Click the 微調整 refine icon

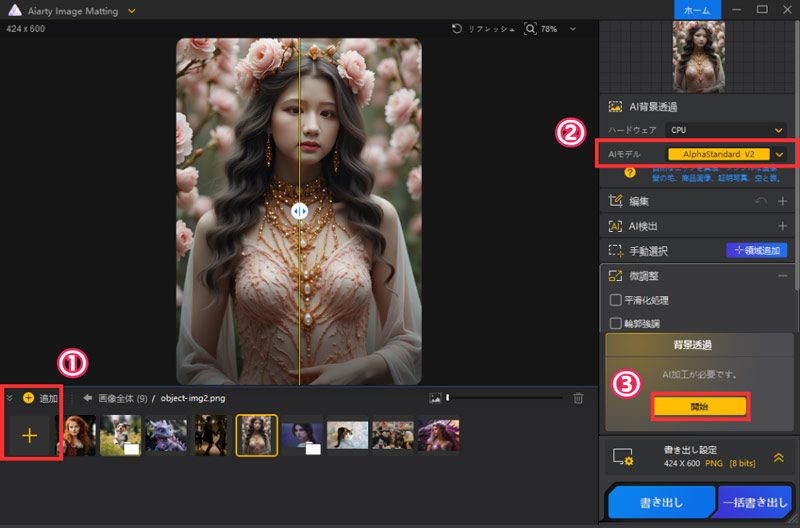615,276
